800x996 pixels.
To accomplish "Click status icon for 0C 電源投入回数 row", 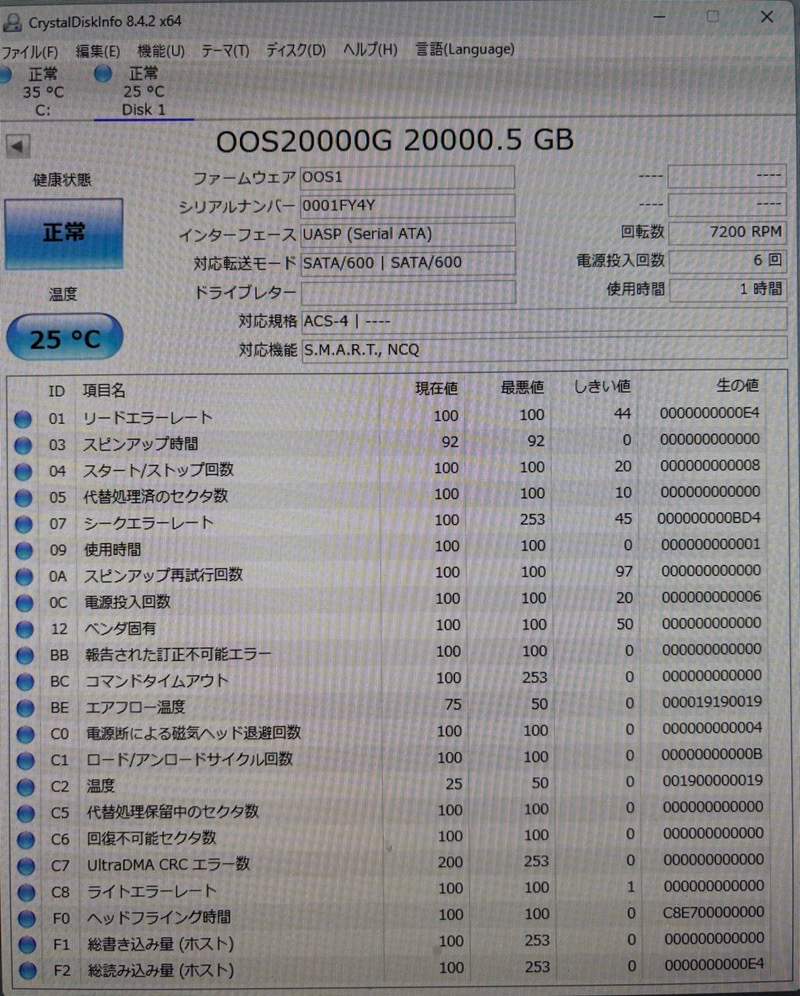I will pyautogui.click(x=24, y=602).
